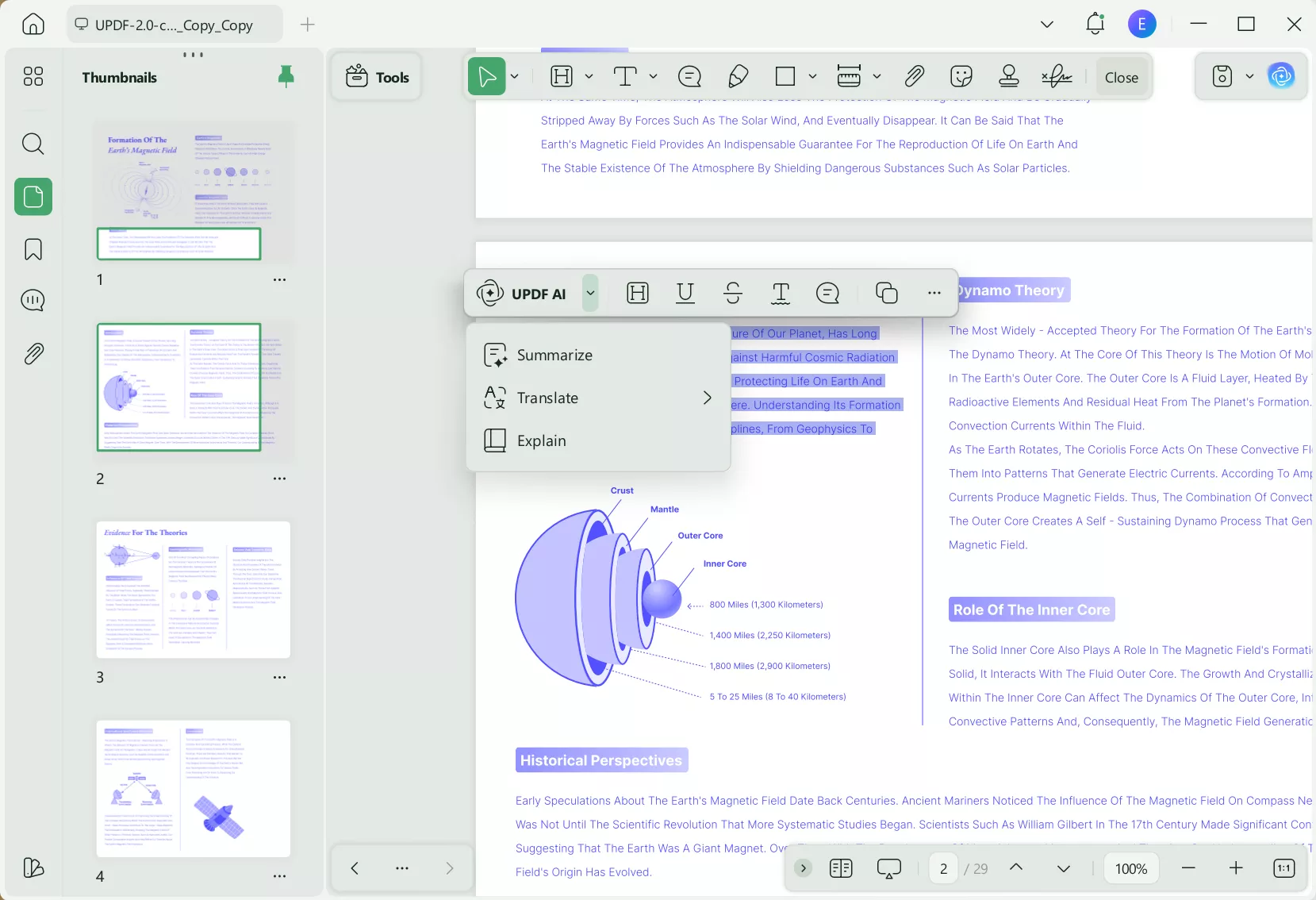Open a new tab with the plus icon
Viewport: 1316px width, 900px height.
(x=308, y=25)
